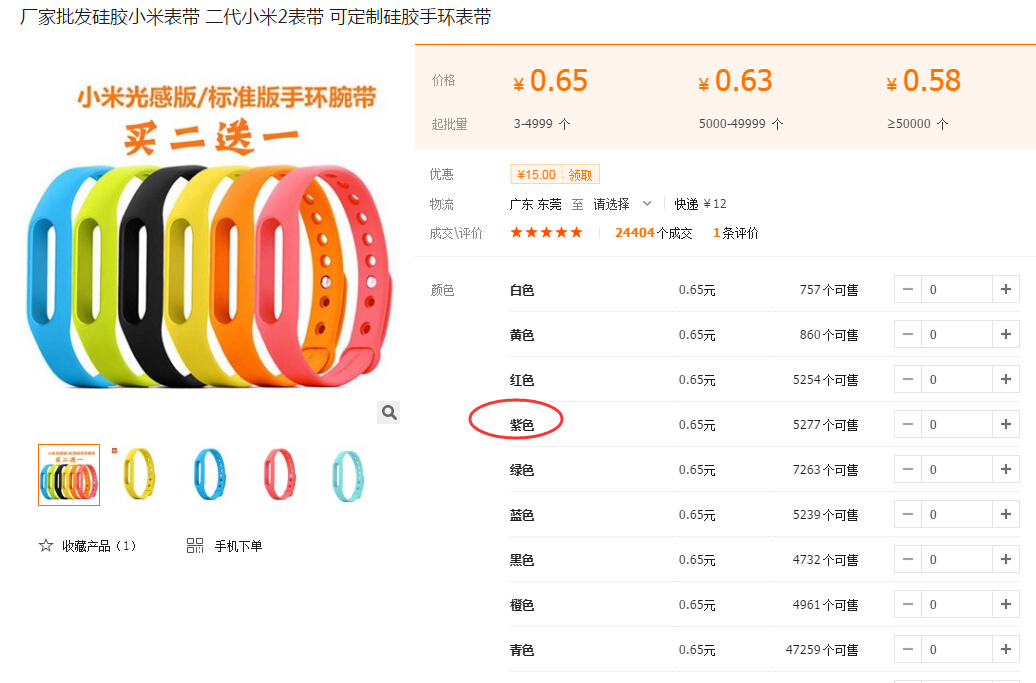Image resolution: width=1036 pixels, height=683 pixels.
Task: Click the quantity field for 红色
Action: tap(957, 379)
